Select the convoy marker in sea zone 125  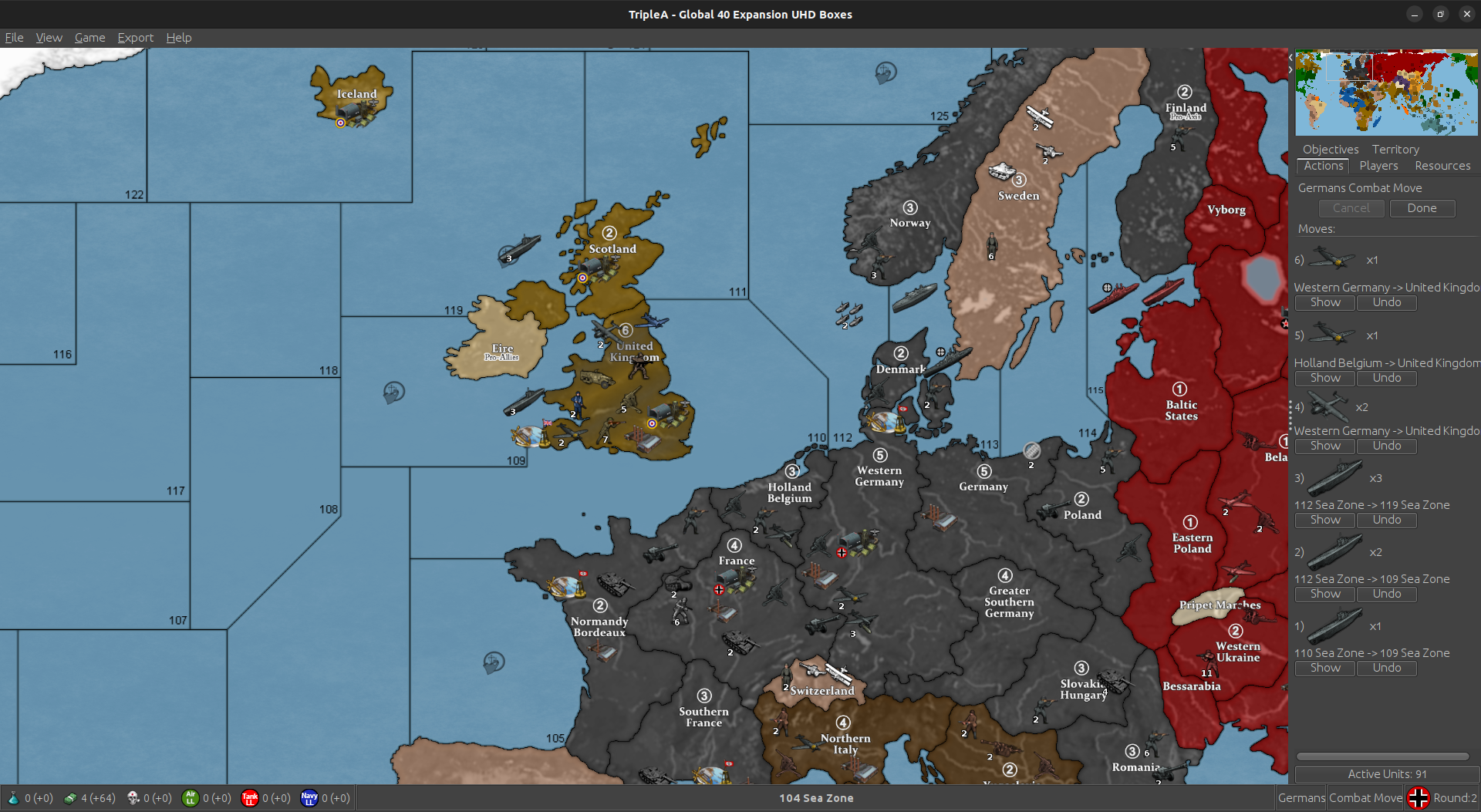tap(886, 72)
